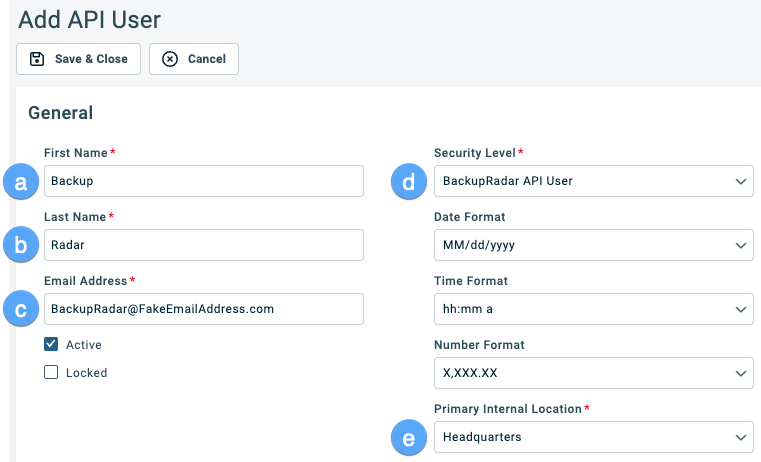Image resolution: width=761 pixels, height=462 pixels.
Task: Click the 'Security Level' field label
Action: tap(475, 153)
